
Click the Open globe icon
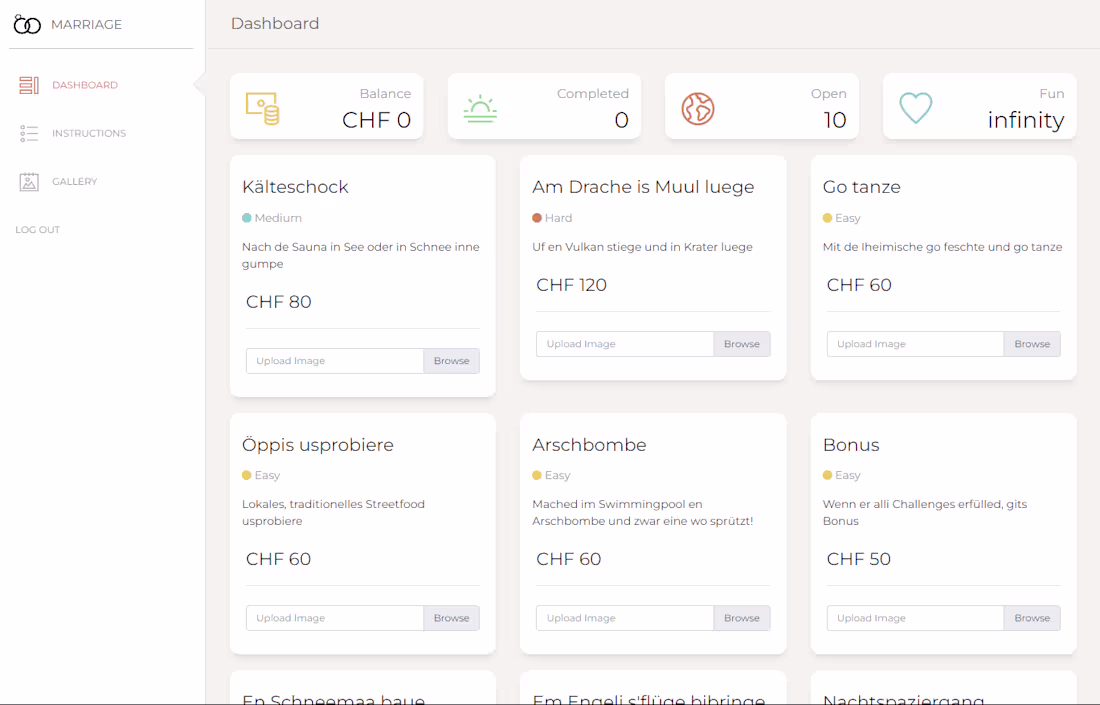pos(698,108)
